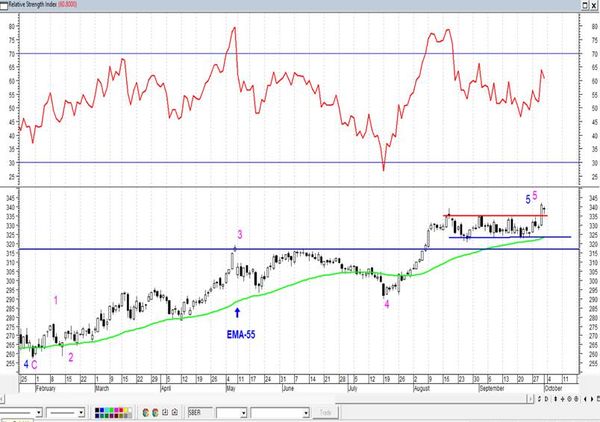600x422 pixels.
Task: Click the 'D' daily periodicity icon
Action: (x=546, y=399)
